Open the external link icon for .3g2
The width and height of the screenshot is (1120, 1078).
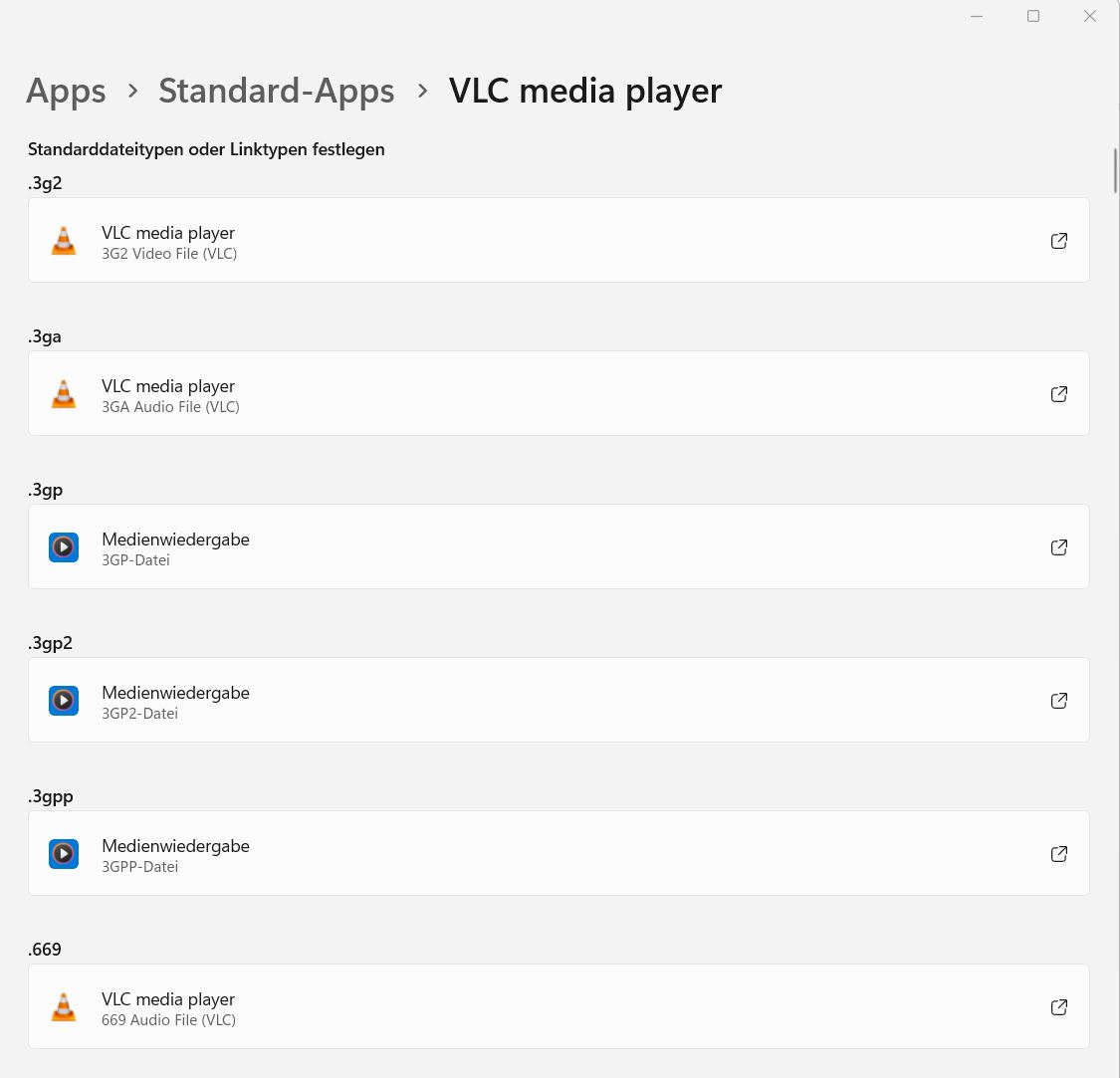click(1059, 241)
